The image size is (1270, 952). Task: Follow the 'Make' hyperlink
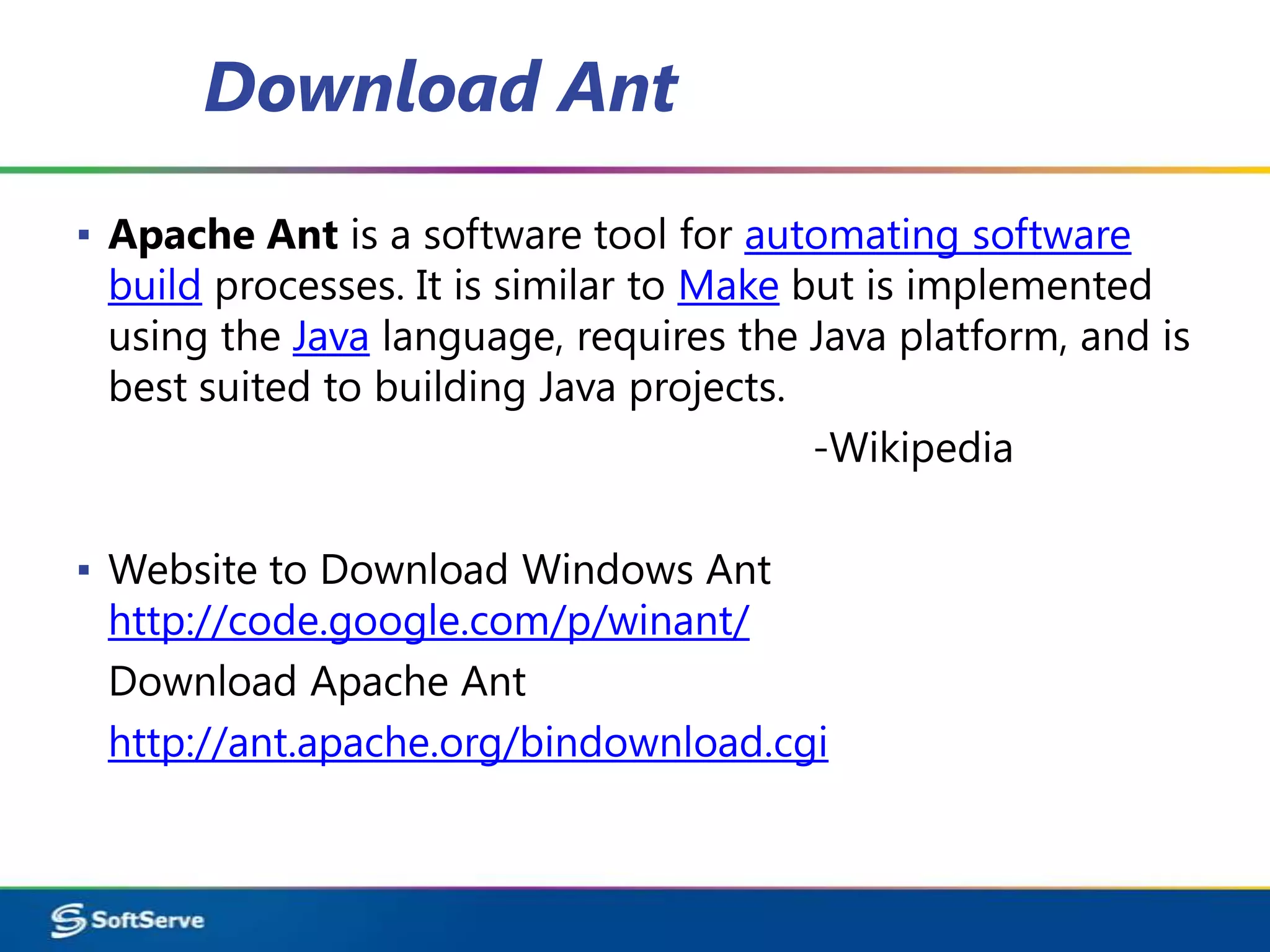pyautogui.click(x=728, y=286)
